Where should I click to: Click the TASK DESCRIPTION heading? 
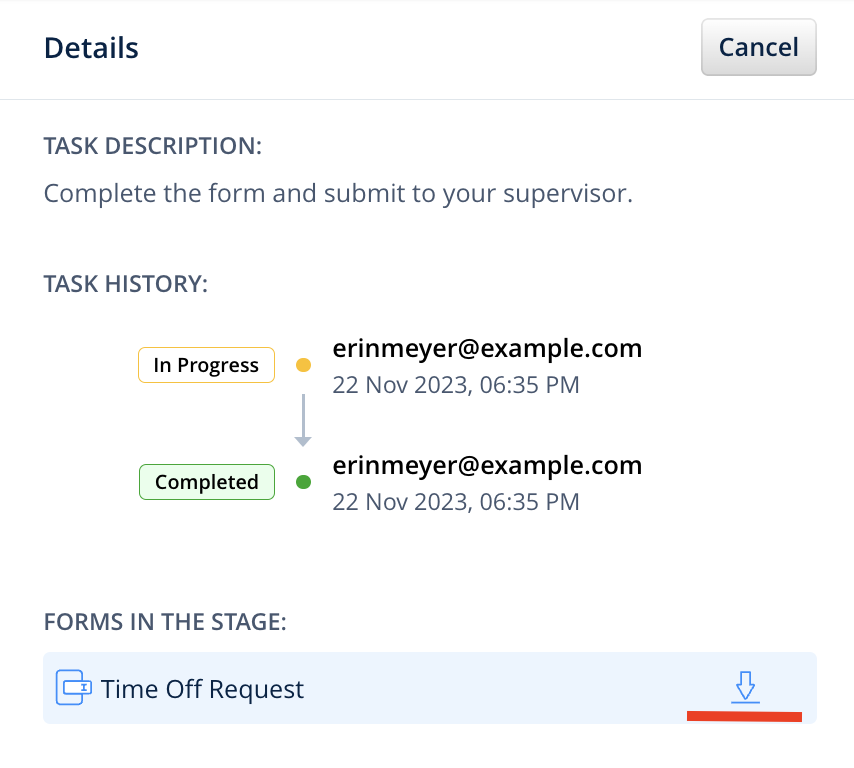pyautogui.click(x=152, y=146)
